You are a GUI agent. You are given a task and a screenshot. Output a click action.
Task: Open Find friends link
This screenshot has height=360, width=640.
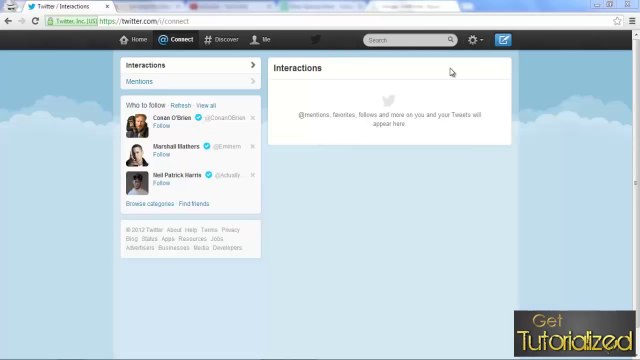pyautogui.click(x=194, y=204)
